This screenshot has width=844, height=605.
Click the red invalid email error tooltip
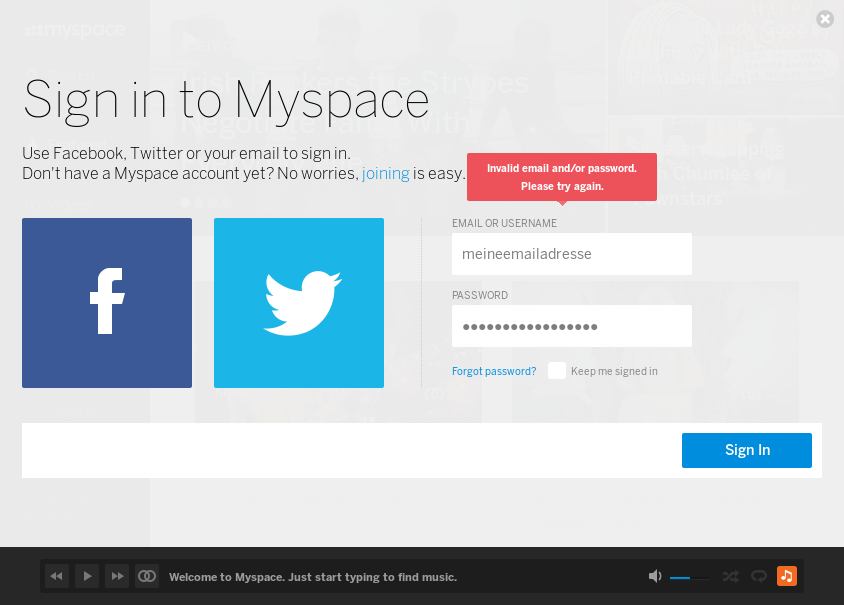(561, 177)
